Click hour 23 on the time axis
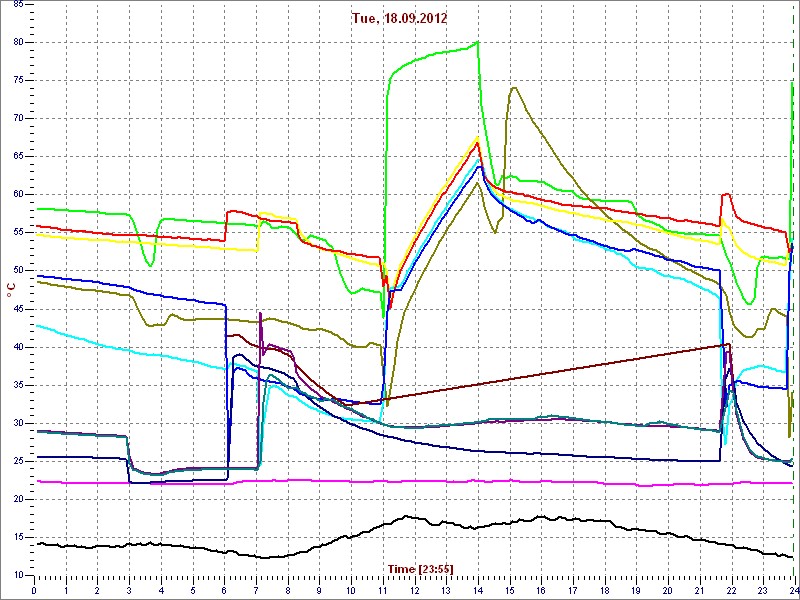This screenshot has width=800, height=600. (x=763, y=590)
